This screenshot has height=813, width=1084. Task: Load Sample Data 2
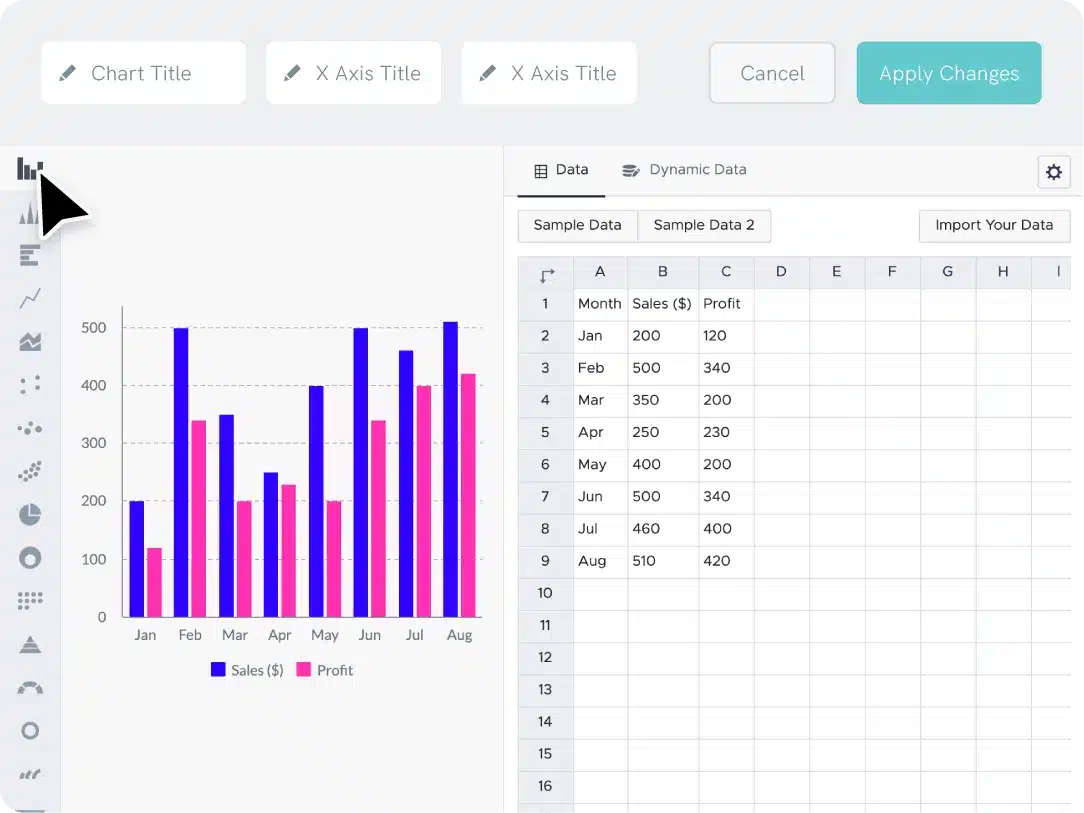click(x=704, y=225)
